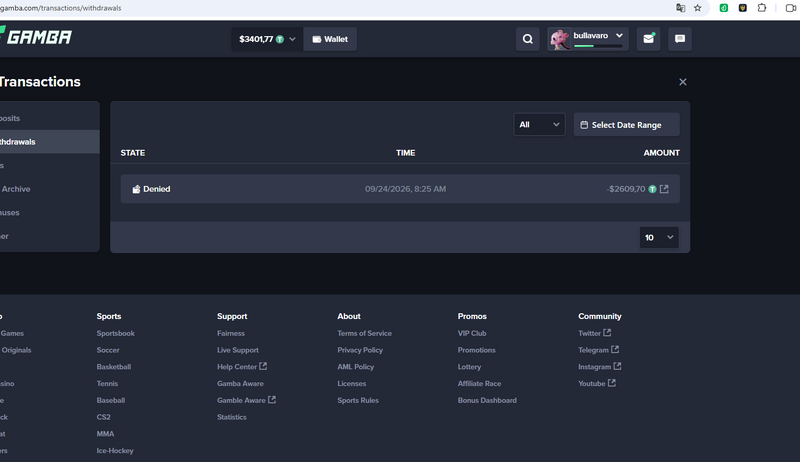Close the Transactions panel
This screenshot has width=800, height=462.
(x=683, y=82)
